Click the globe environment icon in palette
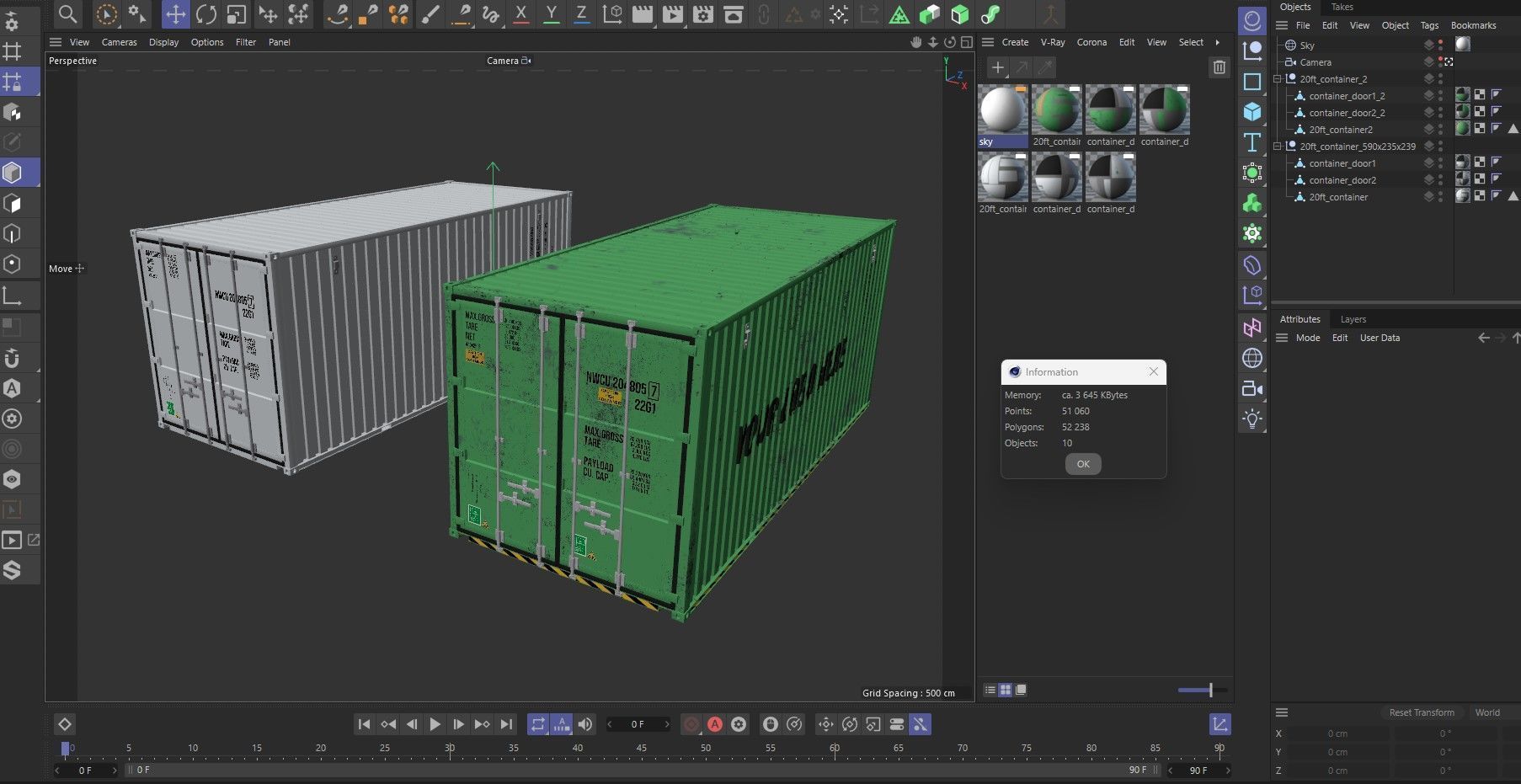Screen dimensions: 1521x784 tap(1252, 358)
